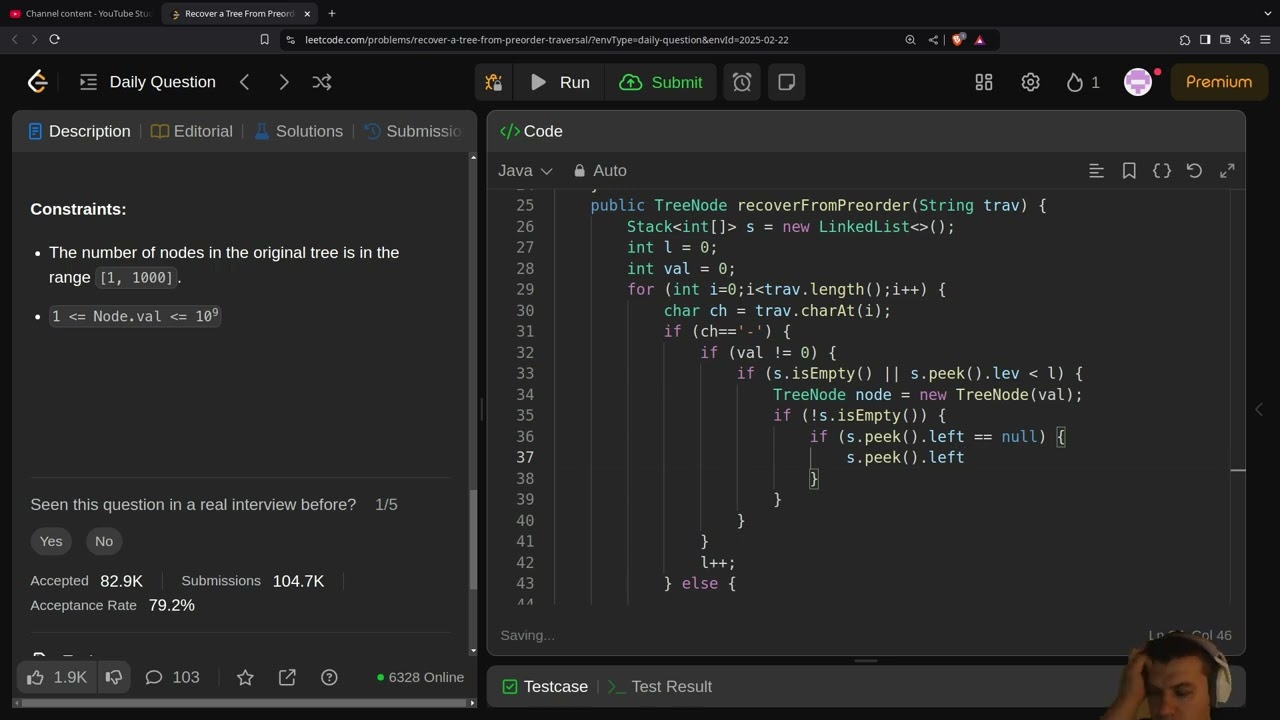Reload the browser page

(x=54, y=39)
